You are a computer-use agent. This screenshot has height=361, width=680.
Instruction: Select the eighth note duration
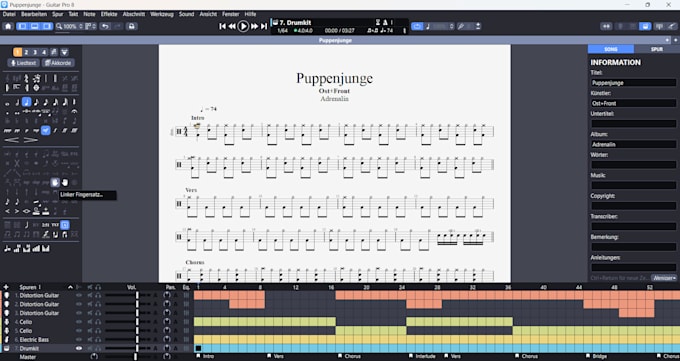36,102
